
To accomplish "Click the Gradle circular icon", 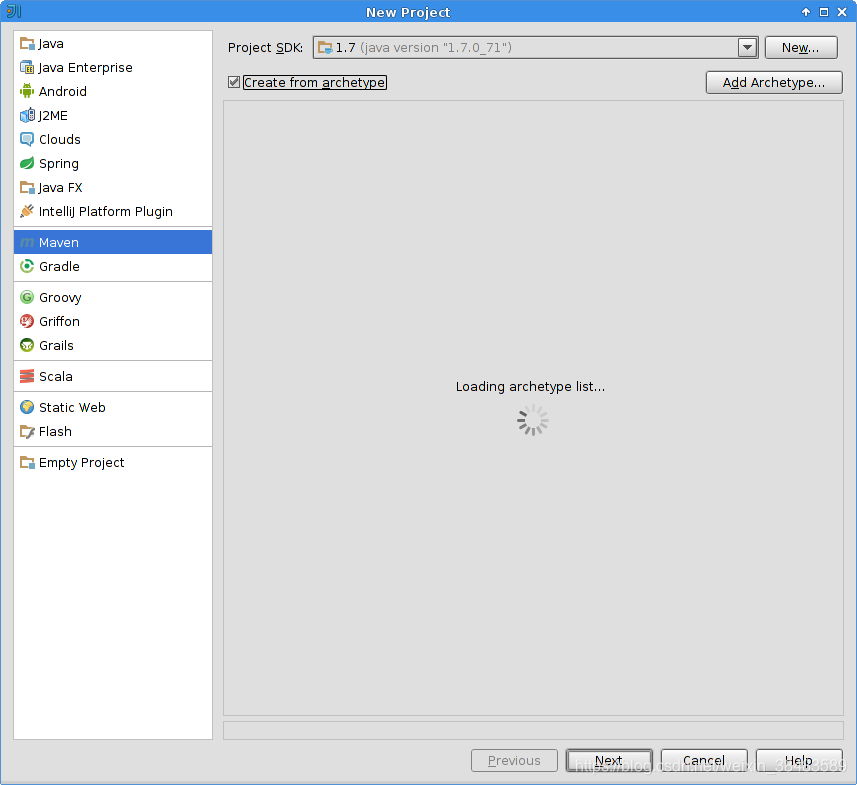I will 27,266.
